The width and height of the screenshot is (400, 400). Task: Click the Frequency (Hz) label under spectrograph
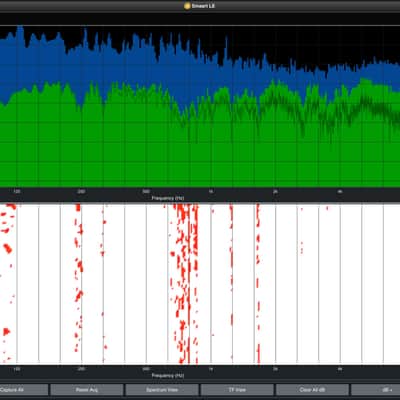coord(168,375)
